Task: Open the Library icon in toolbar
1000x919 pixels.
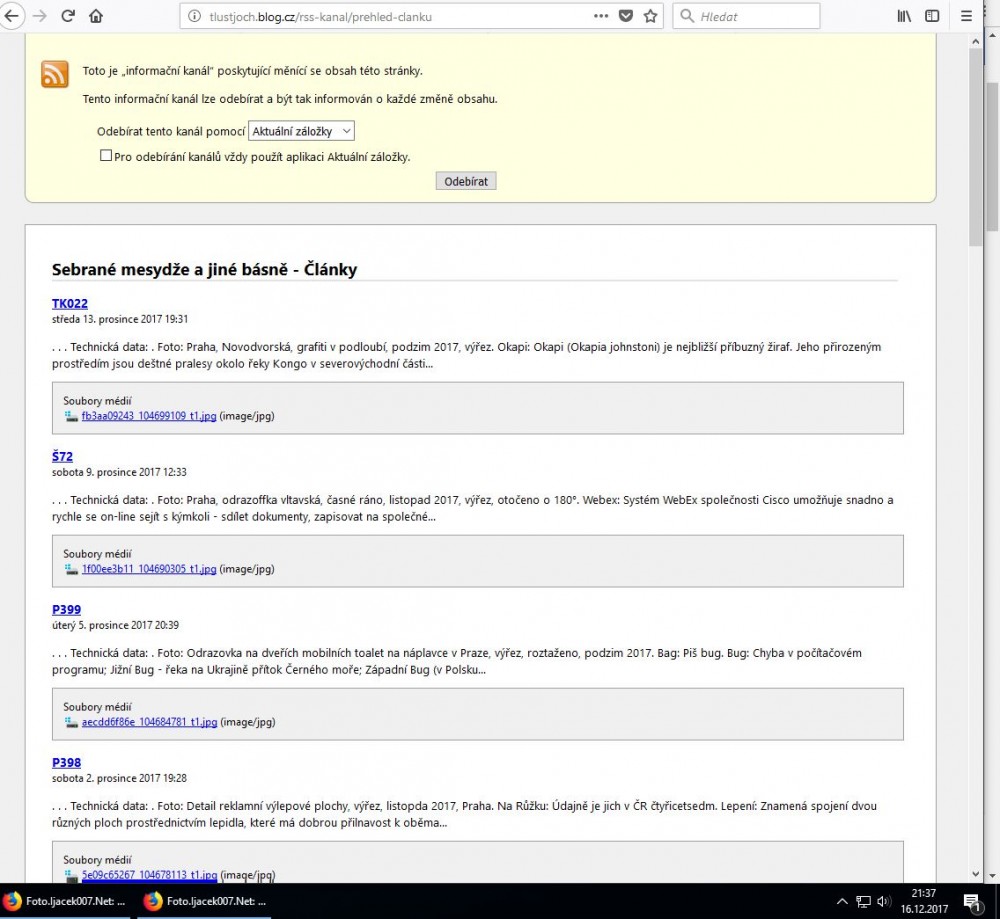Action: (904, 16)
